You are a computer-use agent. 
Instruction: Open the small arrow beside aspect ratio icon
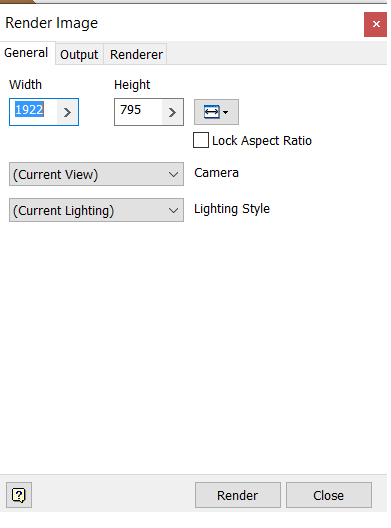coord(226,112)
